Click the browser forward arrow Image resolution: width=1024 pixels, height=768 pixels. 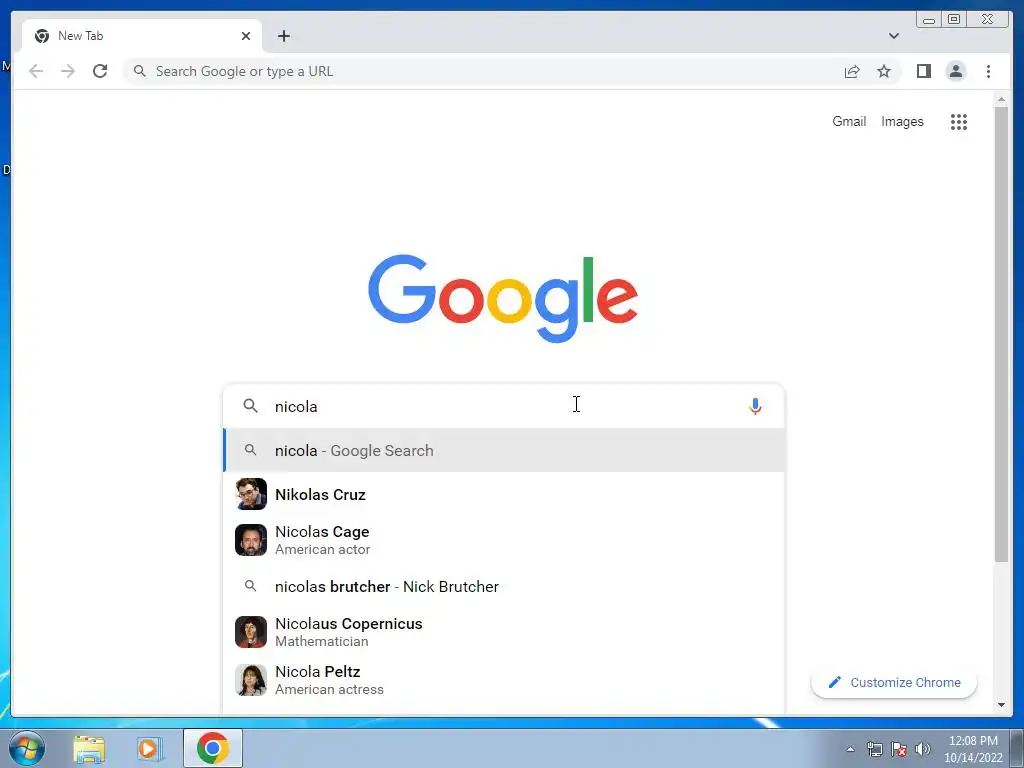point(68,71)
